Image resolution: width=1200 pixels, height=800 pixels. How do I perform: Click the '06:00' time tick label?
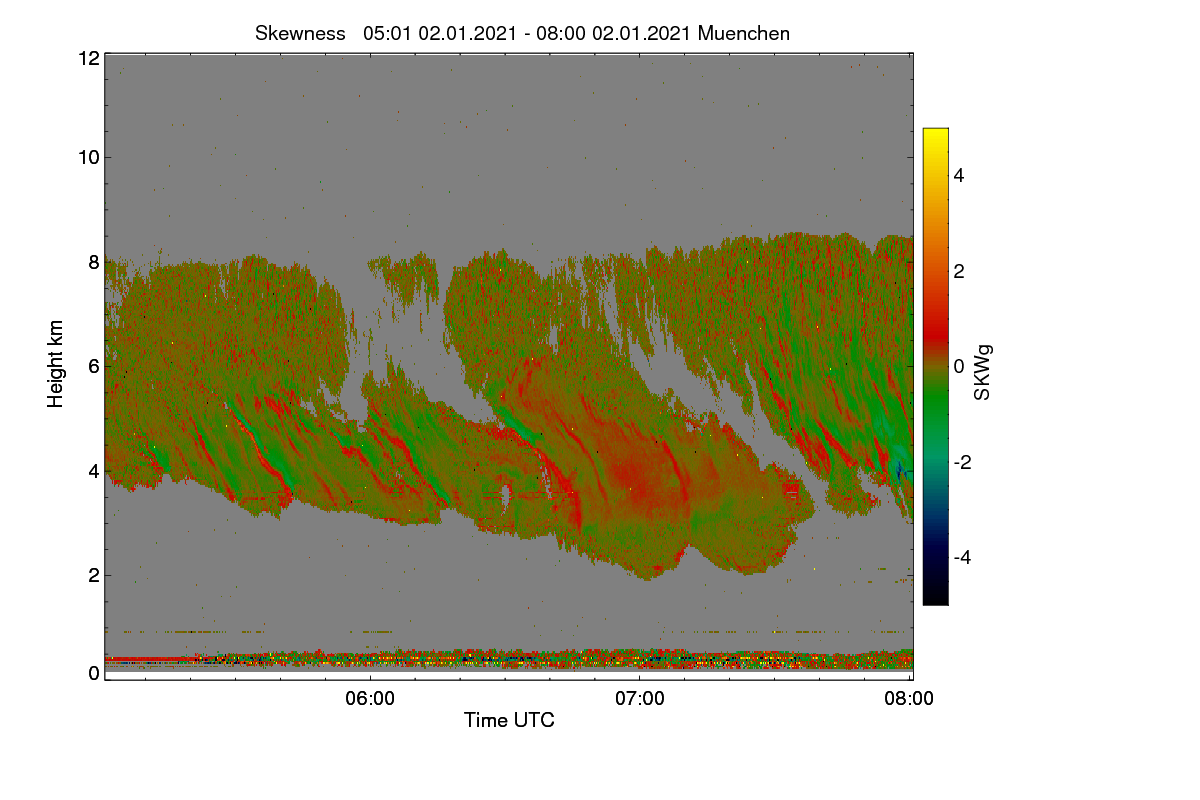[x=370, y=699]
